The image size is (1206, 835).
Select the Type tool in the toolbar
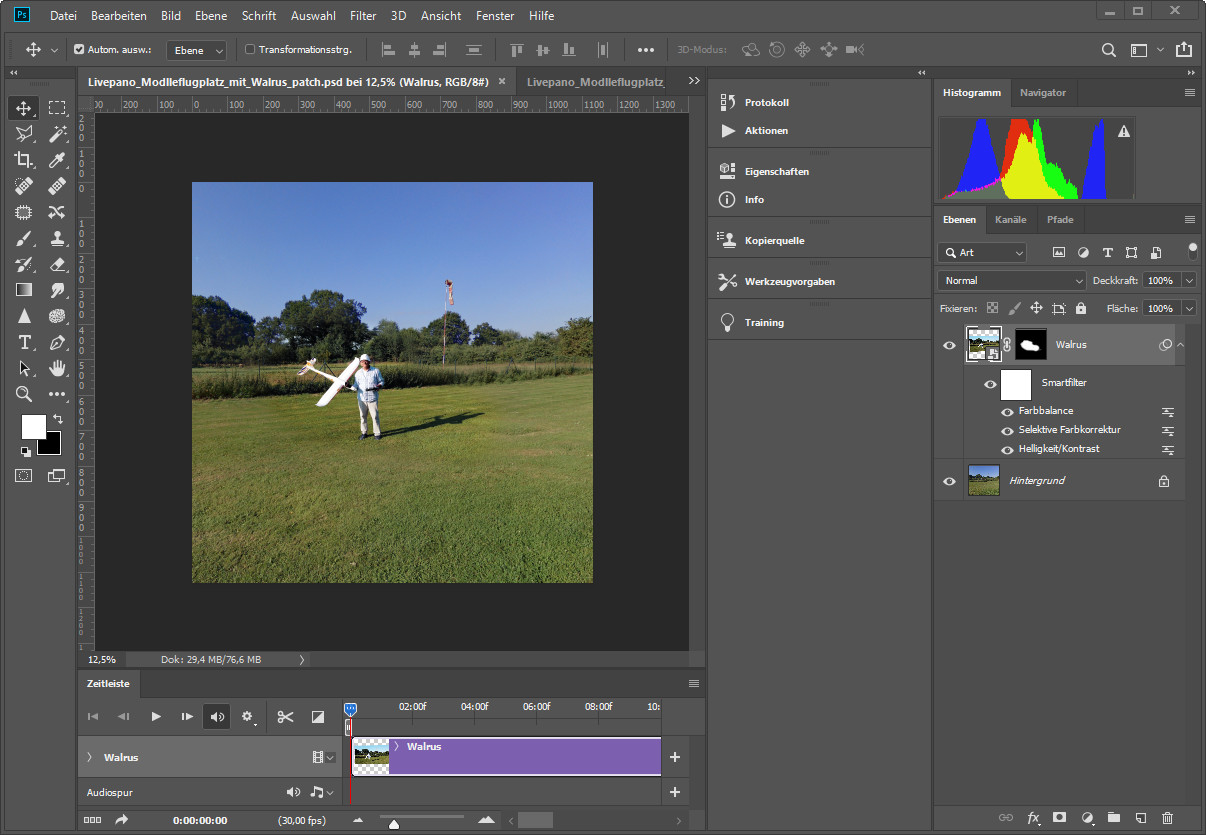click(x=24, y=342)
